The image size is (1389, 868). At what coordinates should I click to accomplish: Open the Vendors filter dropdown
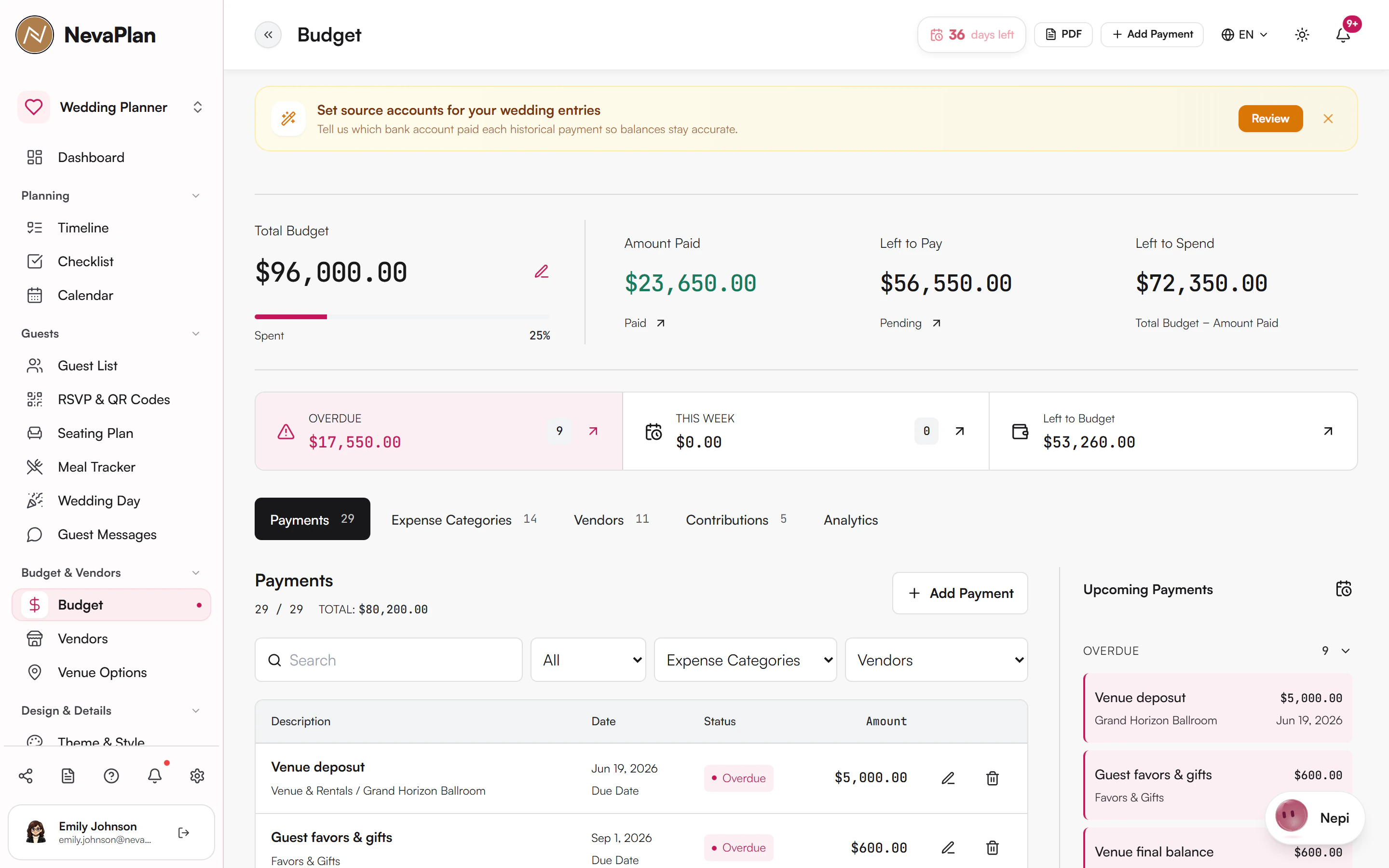point(936,660)
